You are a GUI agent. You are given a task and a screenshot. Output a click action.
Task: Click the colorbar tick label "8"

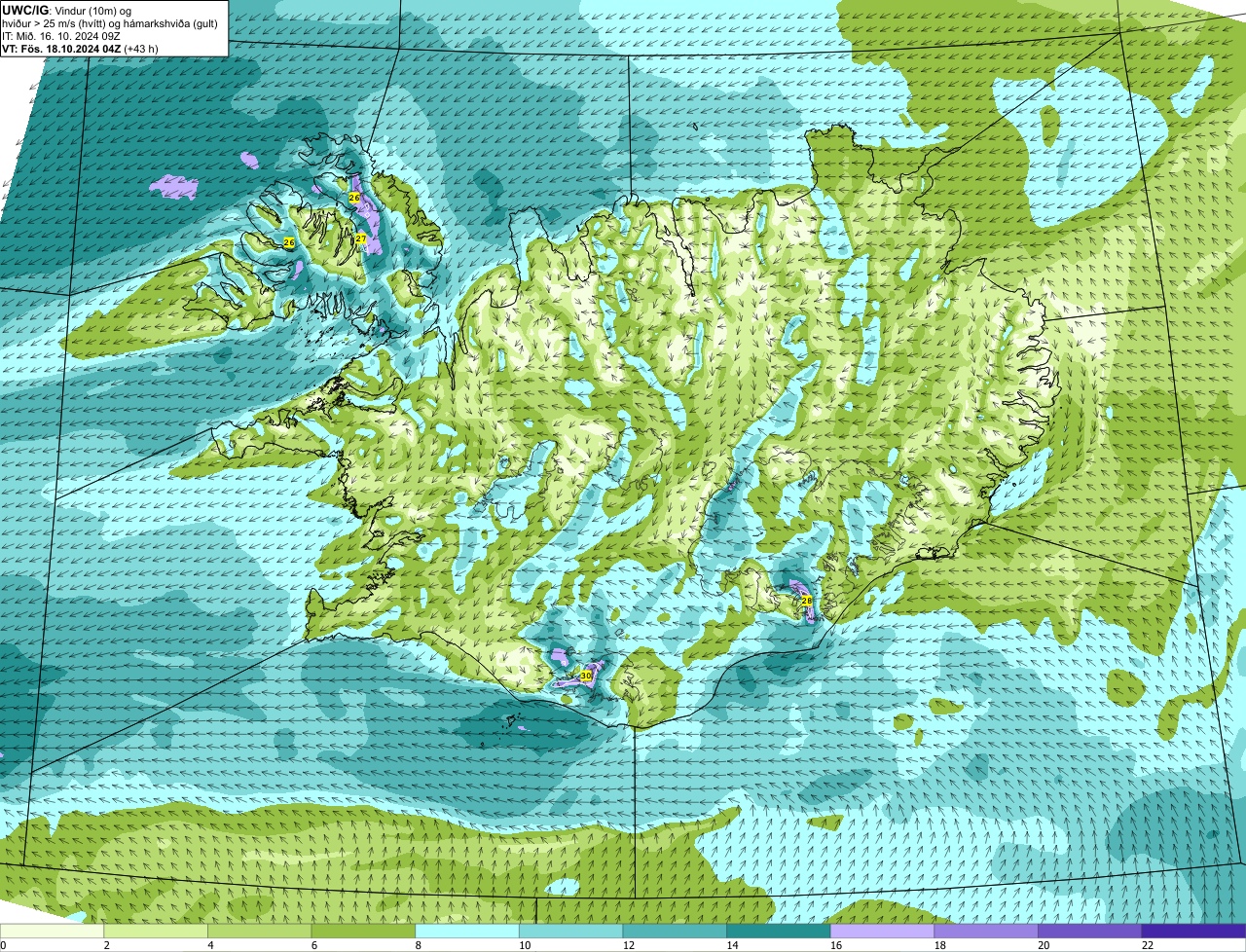pos(418,945)
